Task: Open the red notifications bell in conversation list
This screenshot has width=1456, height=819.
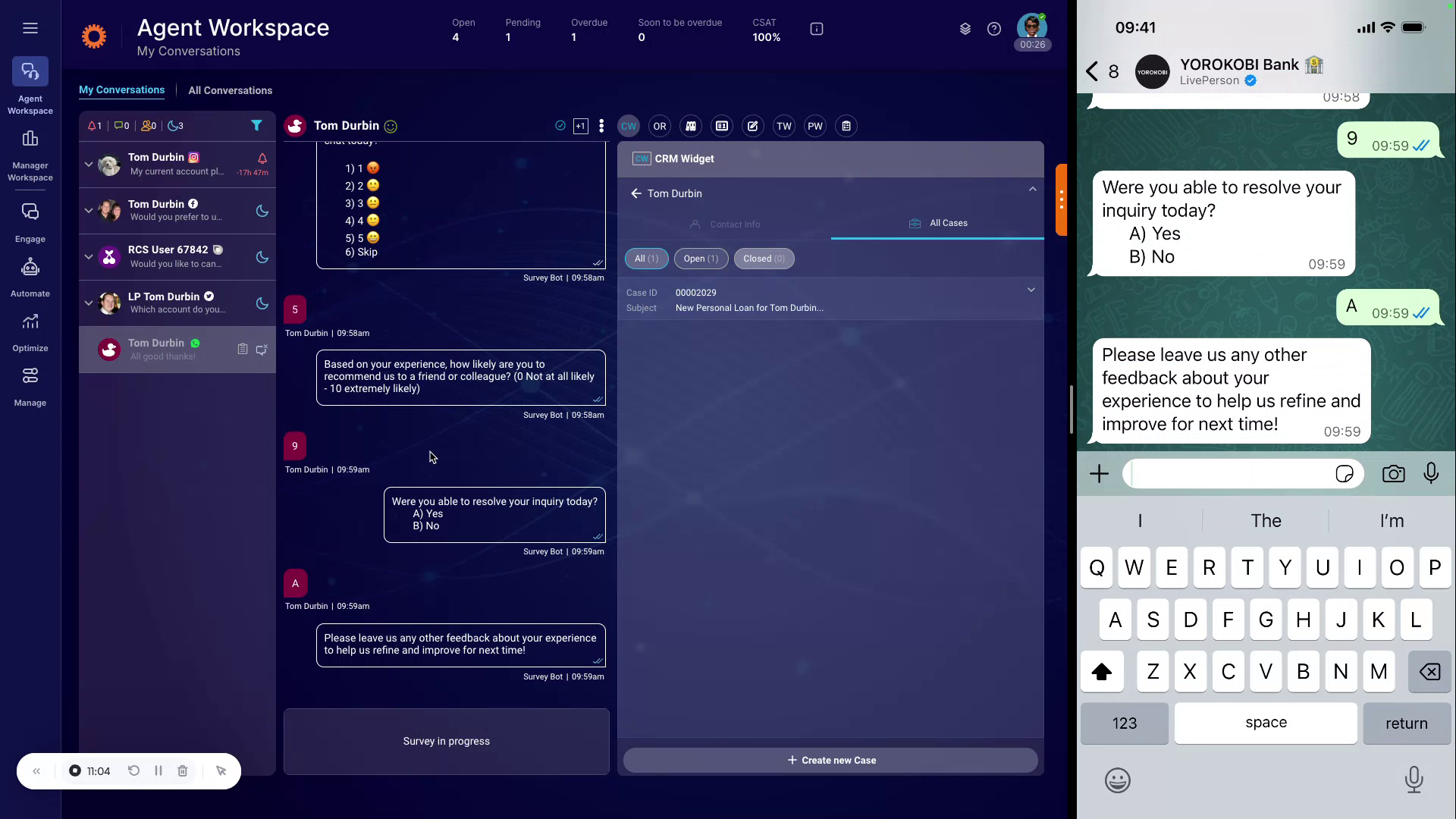Action: point(94,126)
